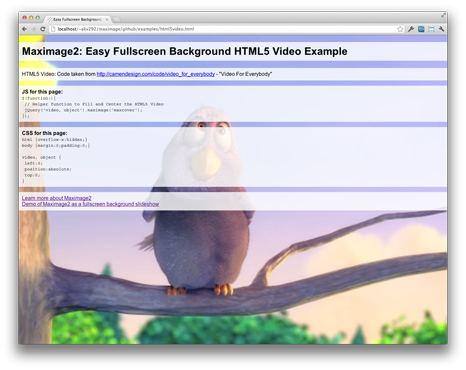Screen dimensions: 466x370
Task: Click the bird in the background video
Action: click(x=203, y=200)
